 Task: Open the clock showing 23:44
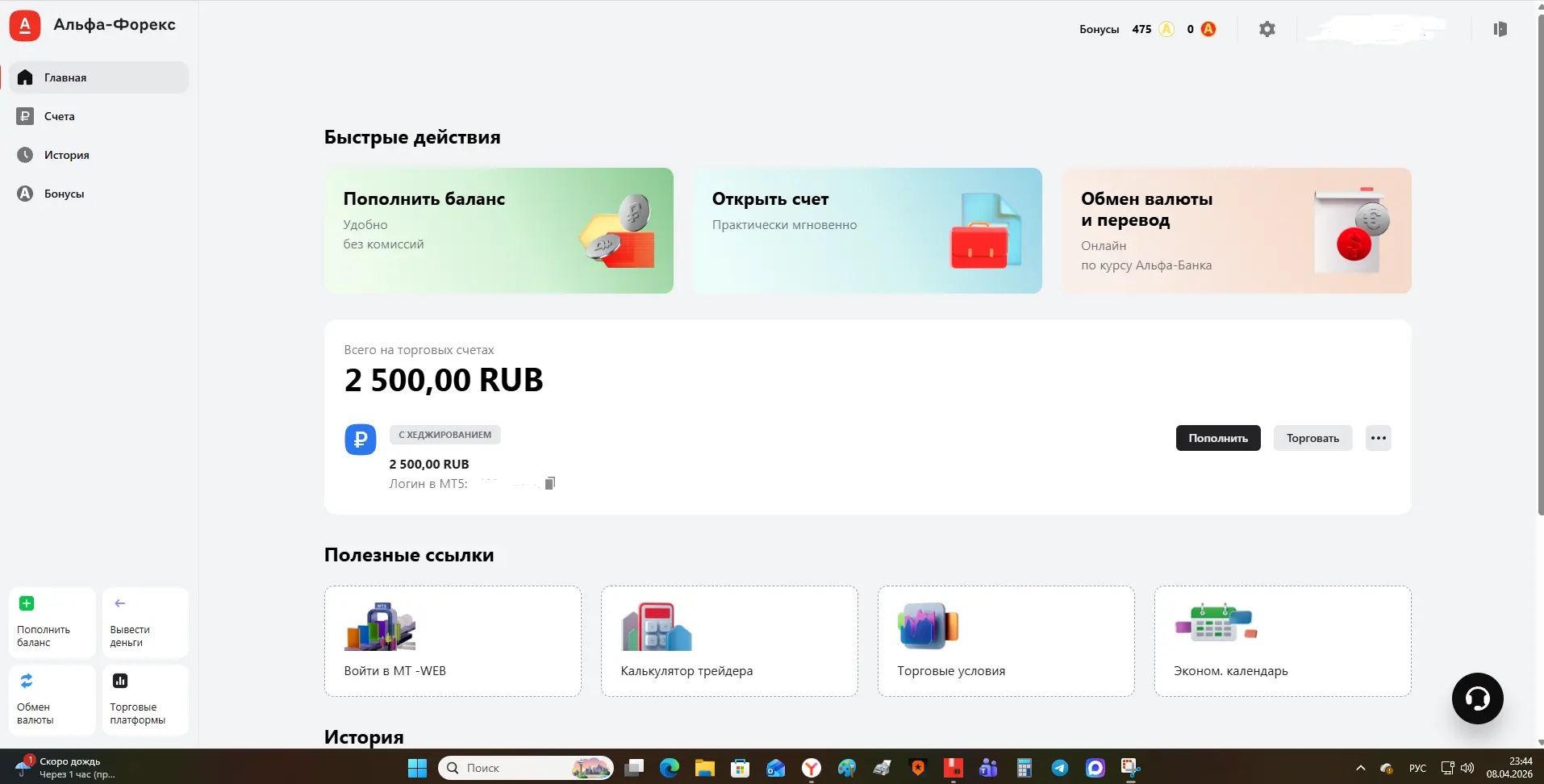pos(1509,767)
